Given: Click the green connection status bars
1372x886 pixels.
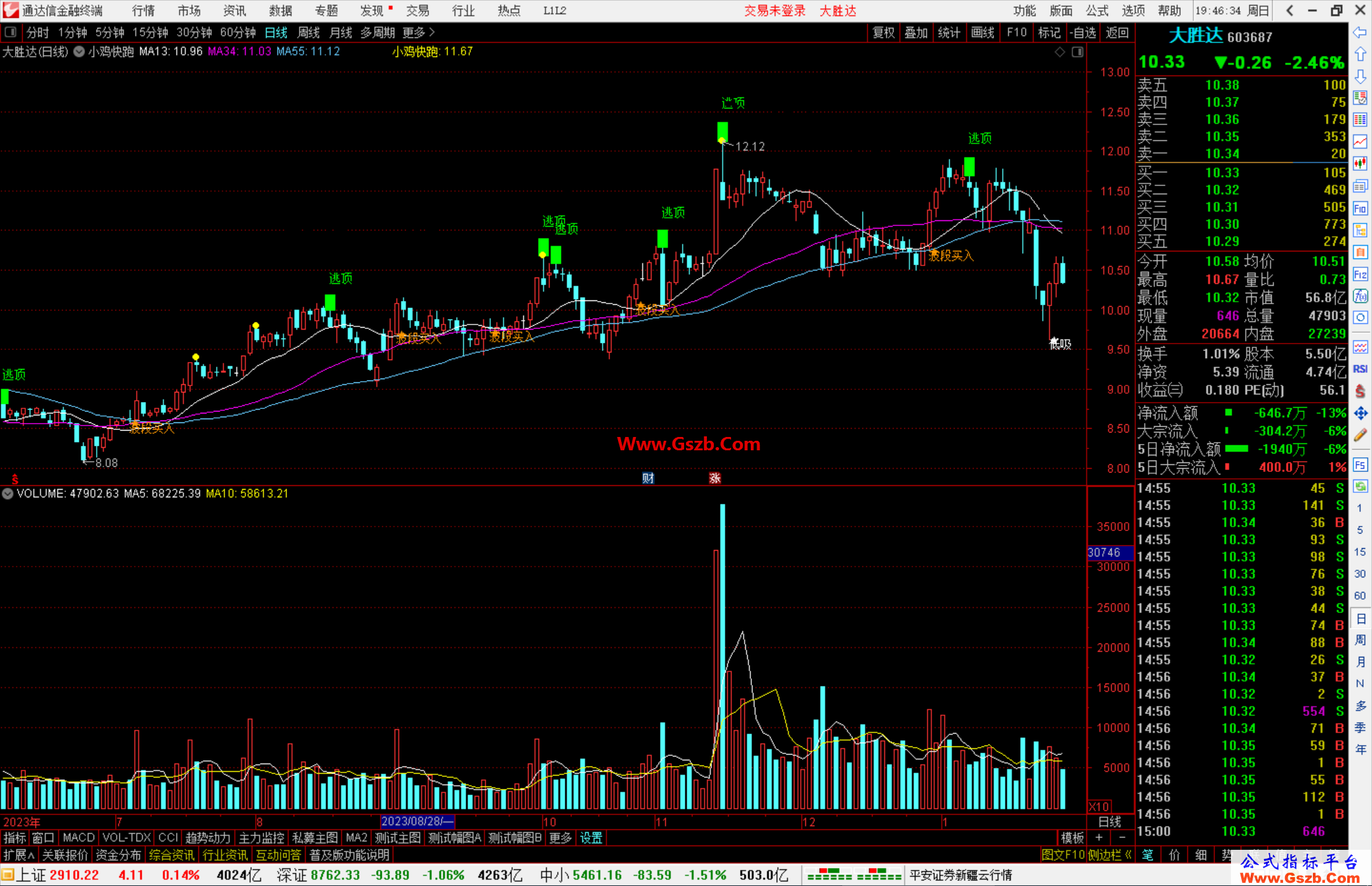Looking at the screenshot, I should 854,875.
